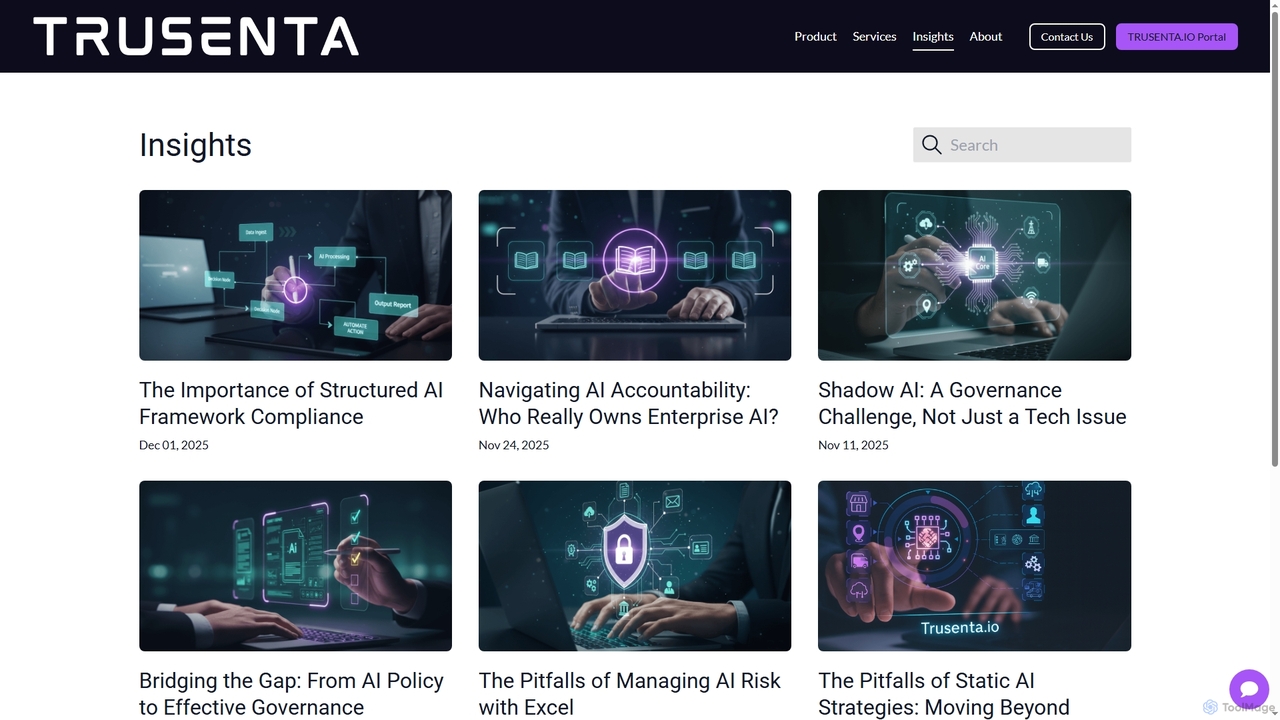Screen dimensions: 1280x720
Task: Click title The Importance of Structured AI Framework
Action: pyautogui.click(x=291, y=403)
